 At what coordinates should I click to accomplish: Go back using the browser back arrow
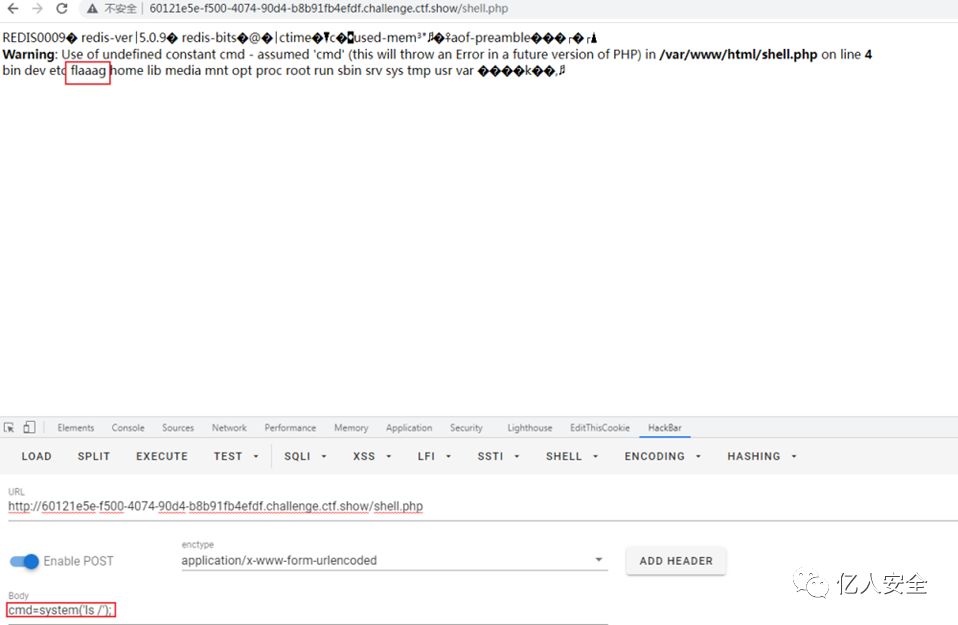click(x=13, y=9)
